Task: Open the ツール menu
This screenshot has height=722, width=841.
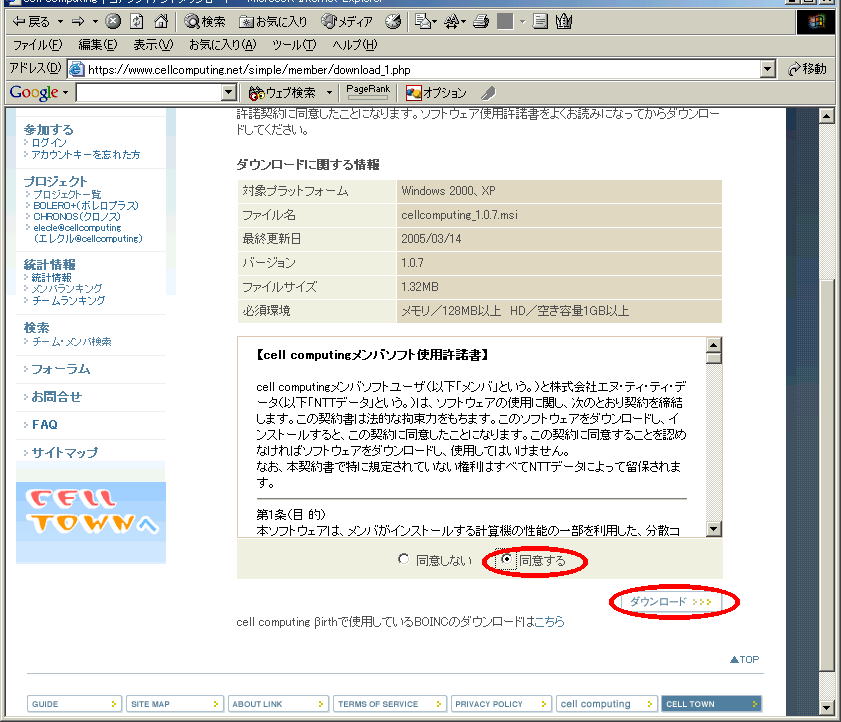Action: click(x=294, y=45)
